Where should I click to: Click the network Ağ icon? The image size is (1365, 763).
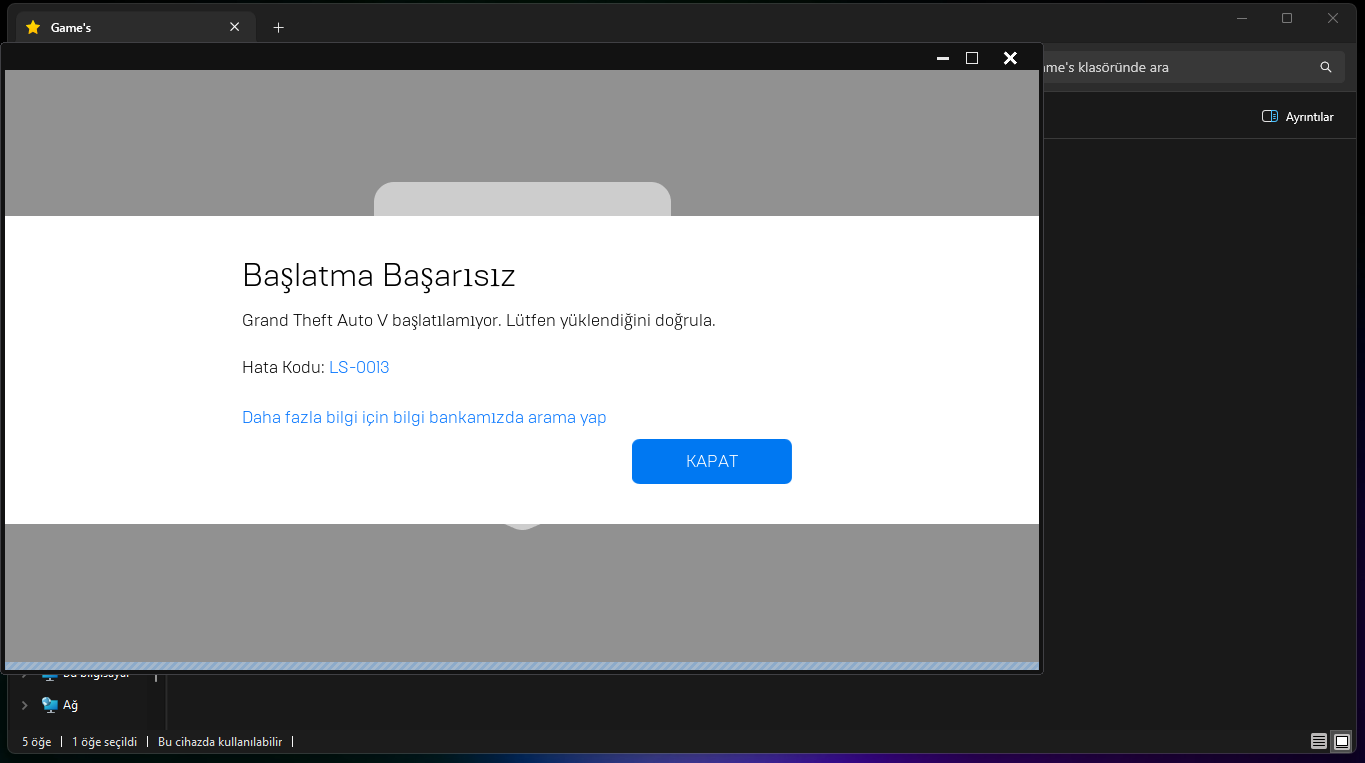pyautogui.click(x=50, y=705)
